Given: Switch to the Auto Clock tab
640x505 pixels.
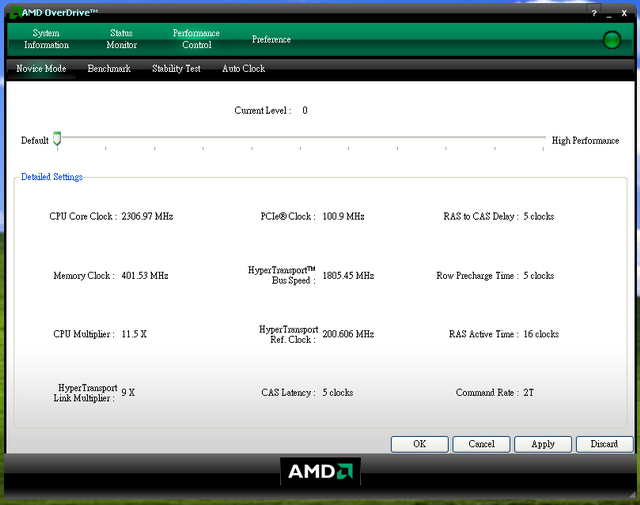Looking at the screenshot, I should coord(244,69).
